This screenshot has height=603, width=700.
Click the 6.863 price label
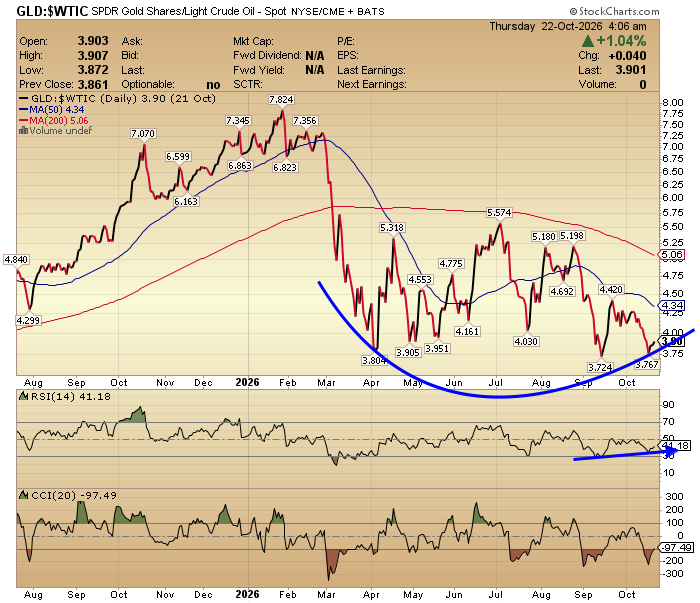click(240, 166)
